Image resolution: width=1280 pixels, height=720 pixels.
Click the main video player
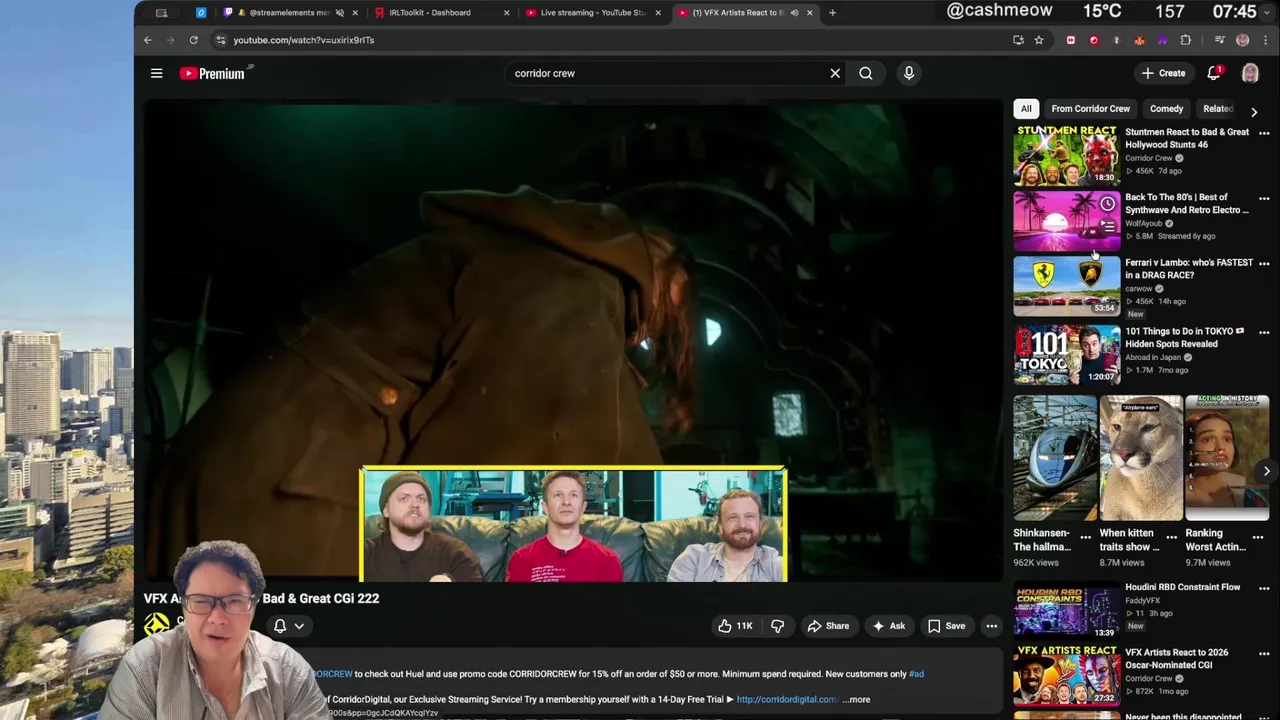coord(572,340)
